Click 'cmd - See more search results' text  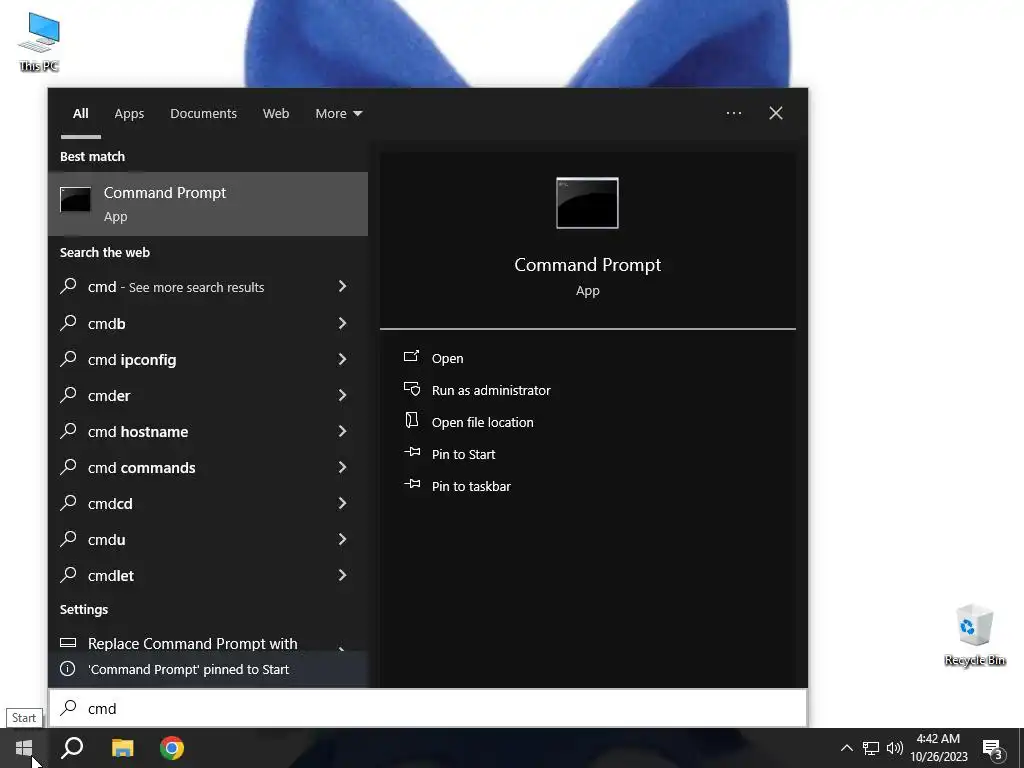(x=176, y=287)
